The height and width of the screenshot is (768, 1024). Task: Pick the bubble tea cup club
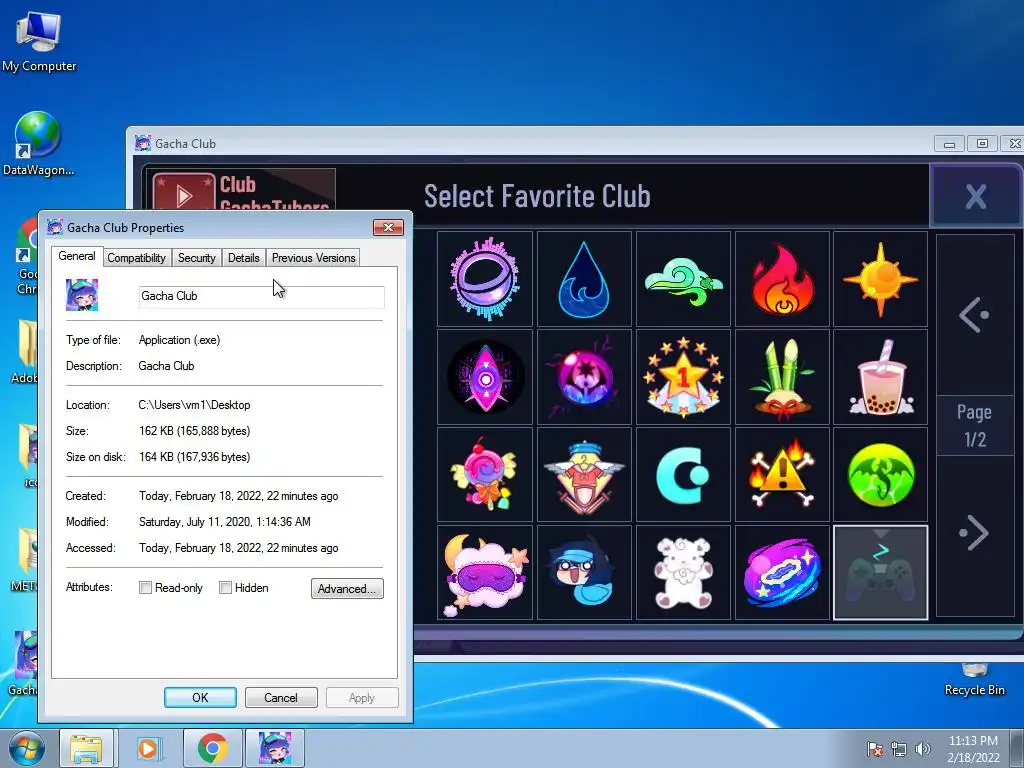coord(880,377)
